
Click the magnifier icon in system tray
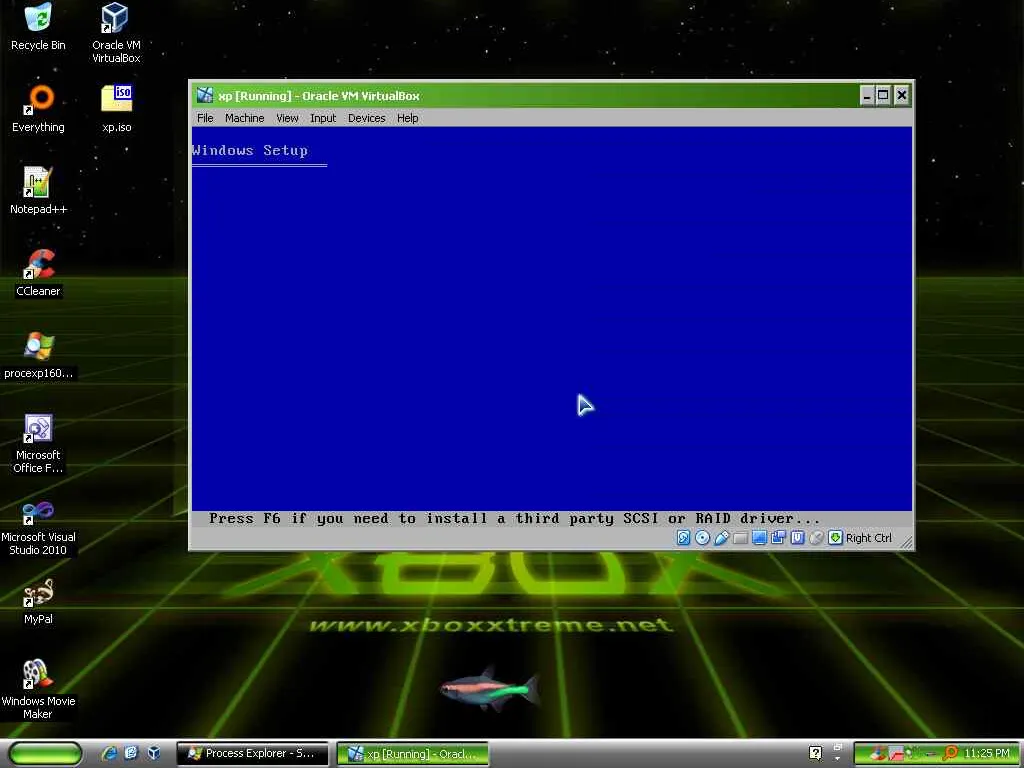pyautogui.click(x=950, y=753)
